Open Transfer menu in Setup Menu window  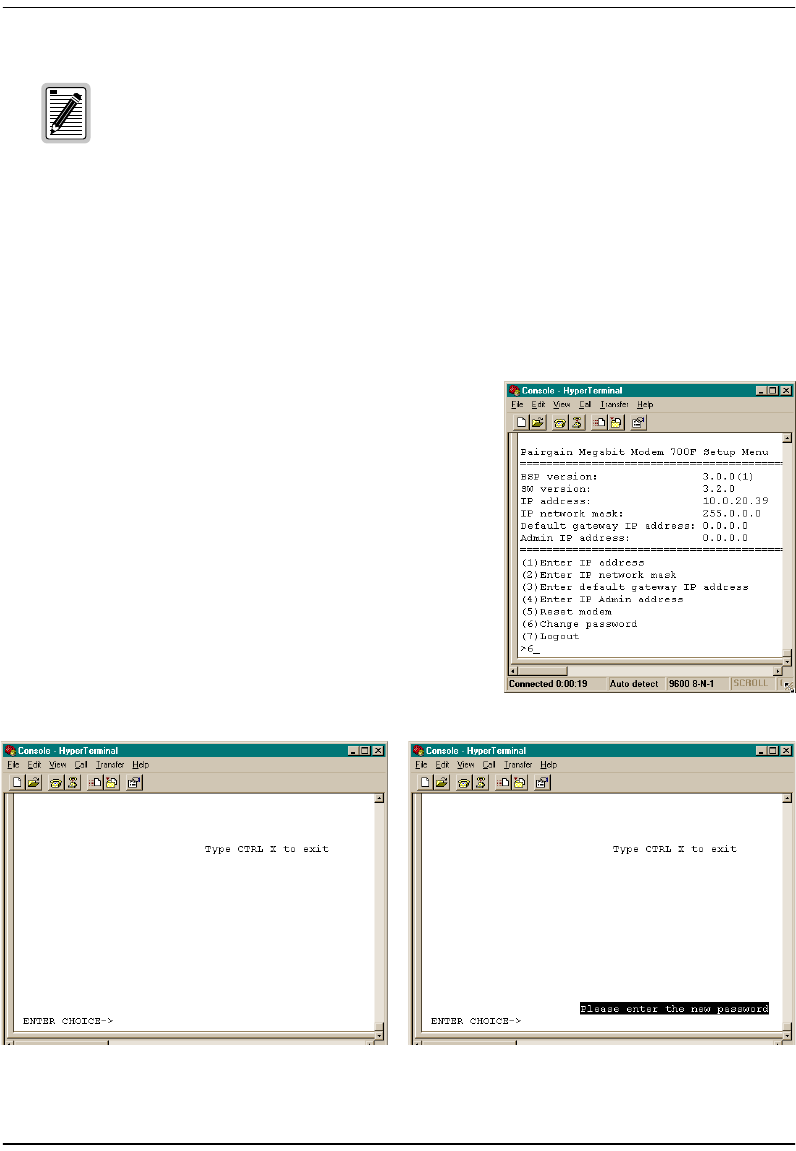(x=614, y=404)
